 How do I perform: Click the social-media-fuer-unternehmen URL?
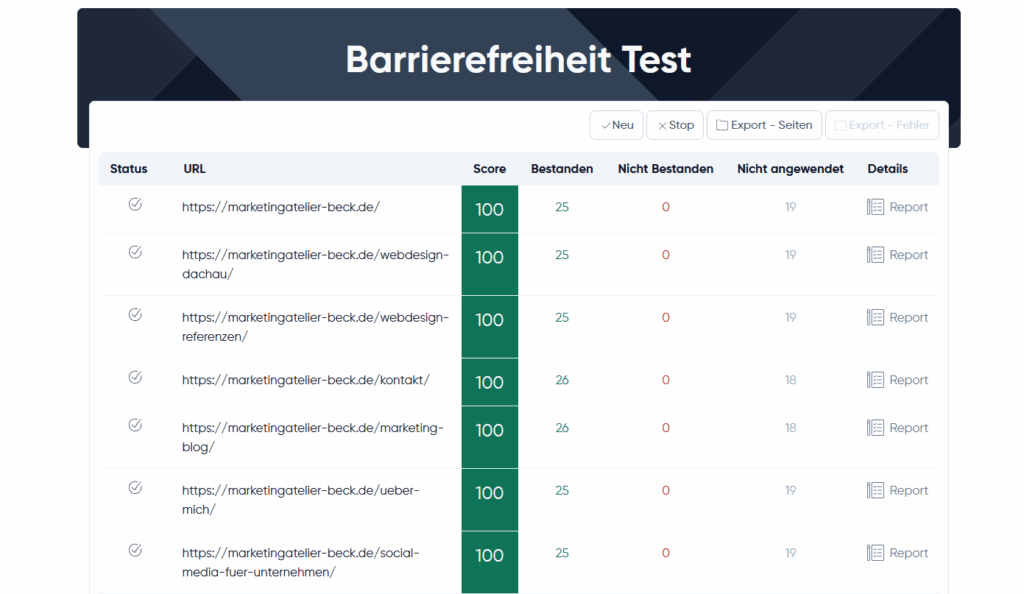pos(300,563)
